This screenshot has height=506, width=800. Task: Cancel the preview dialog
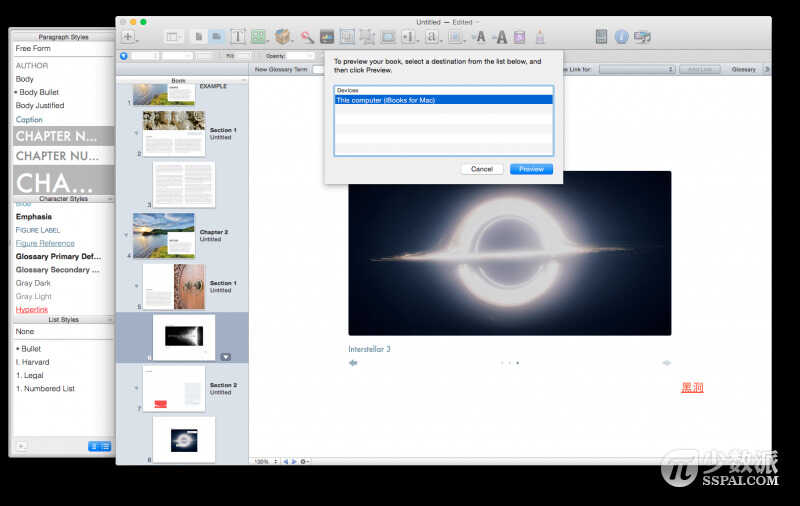[481, 169]
